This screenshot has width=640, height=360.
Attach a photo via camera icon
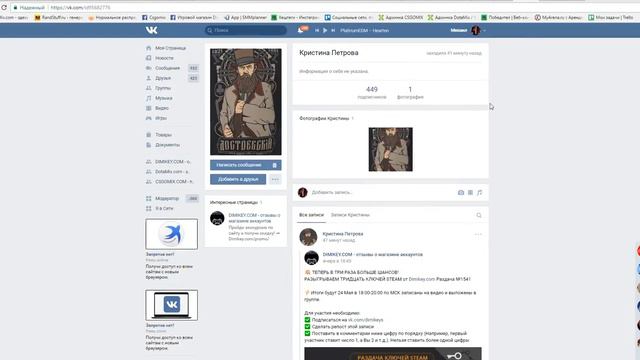[461, 192]
